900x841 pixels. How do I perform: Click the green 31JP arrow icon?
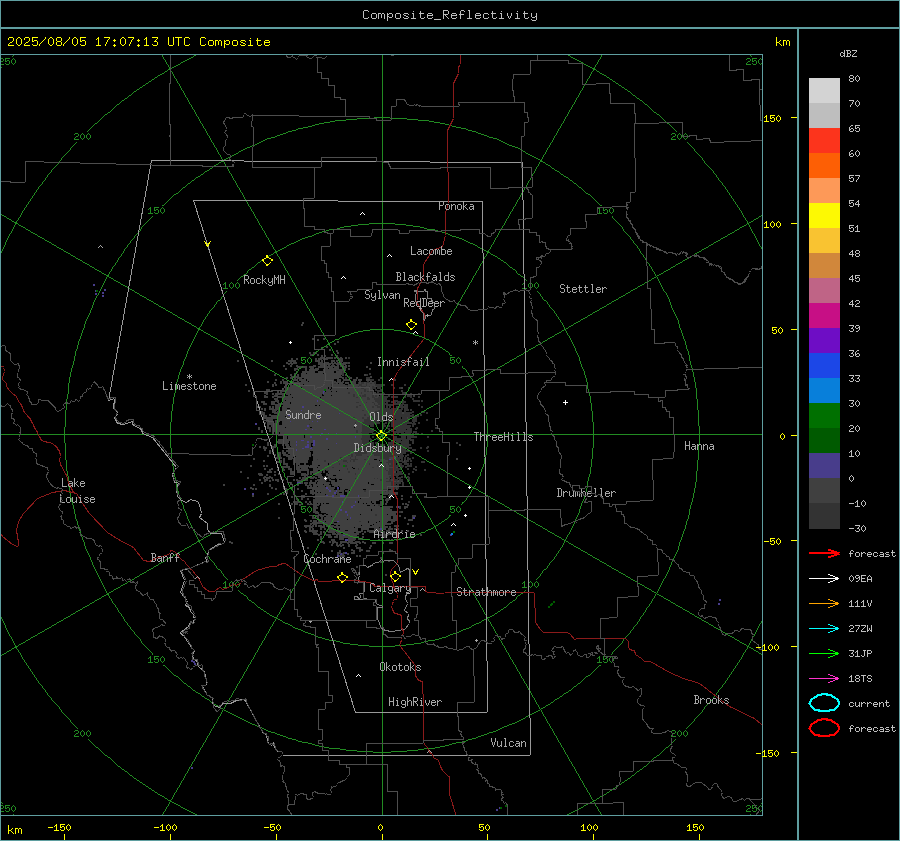point(824,653)
